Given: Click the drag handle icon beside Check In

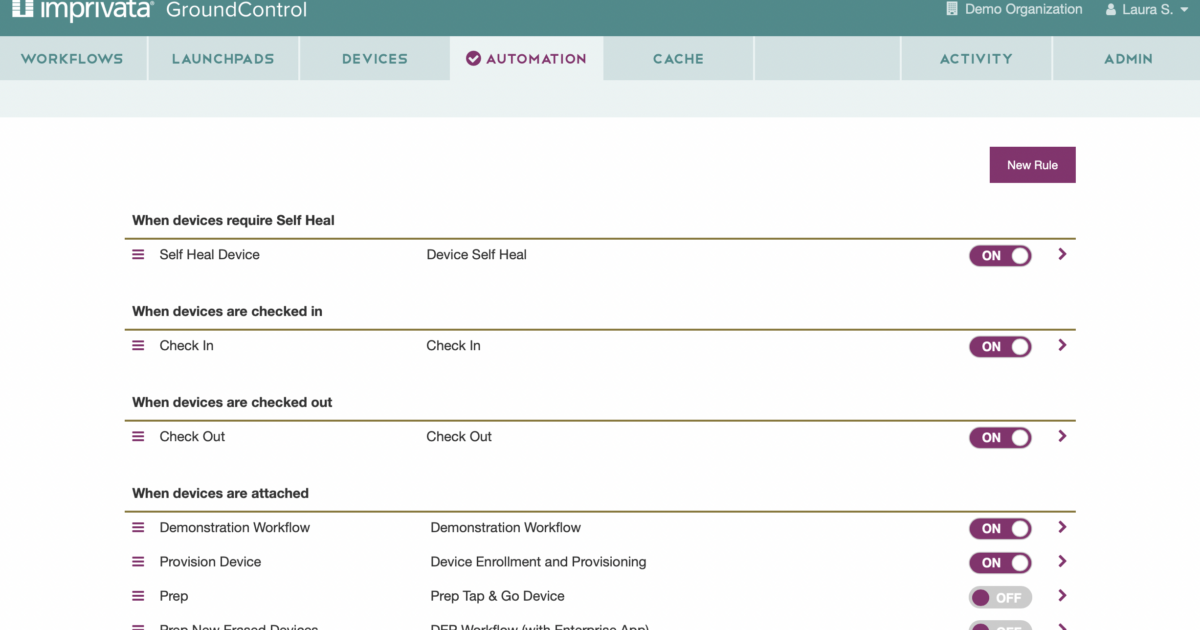Looking at the screenshot, I should 138,346.
